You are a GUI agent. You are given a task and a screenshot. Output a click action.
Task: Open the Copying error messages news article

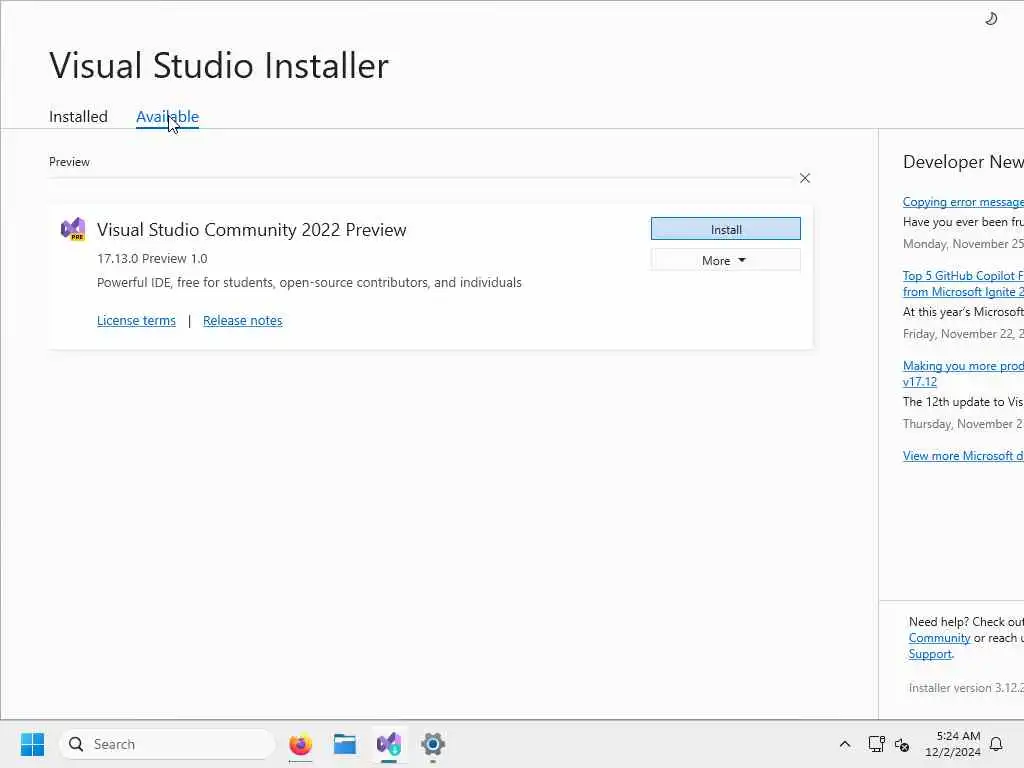963,202
